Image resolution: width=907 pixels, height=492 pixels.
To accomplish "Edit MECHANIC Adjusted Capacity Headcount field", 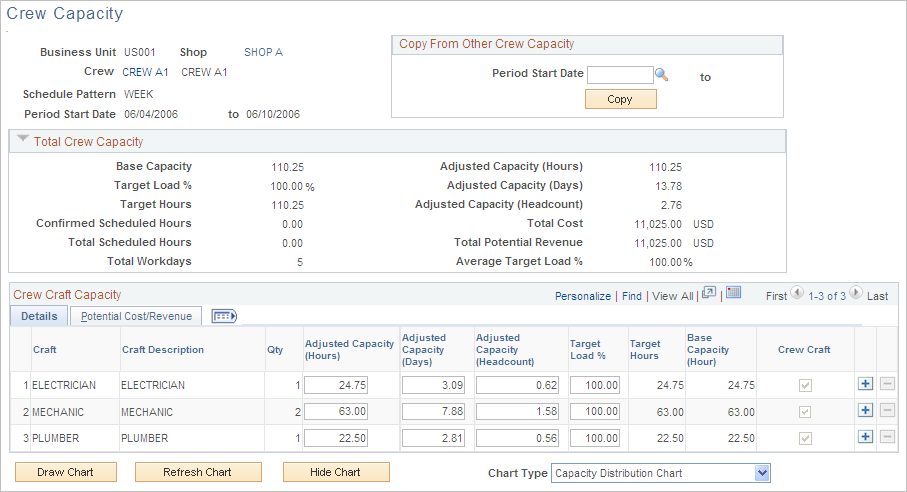I will (518, 411).
